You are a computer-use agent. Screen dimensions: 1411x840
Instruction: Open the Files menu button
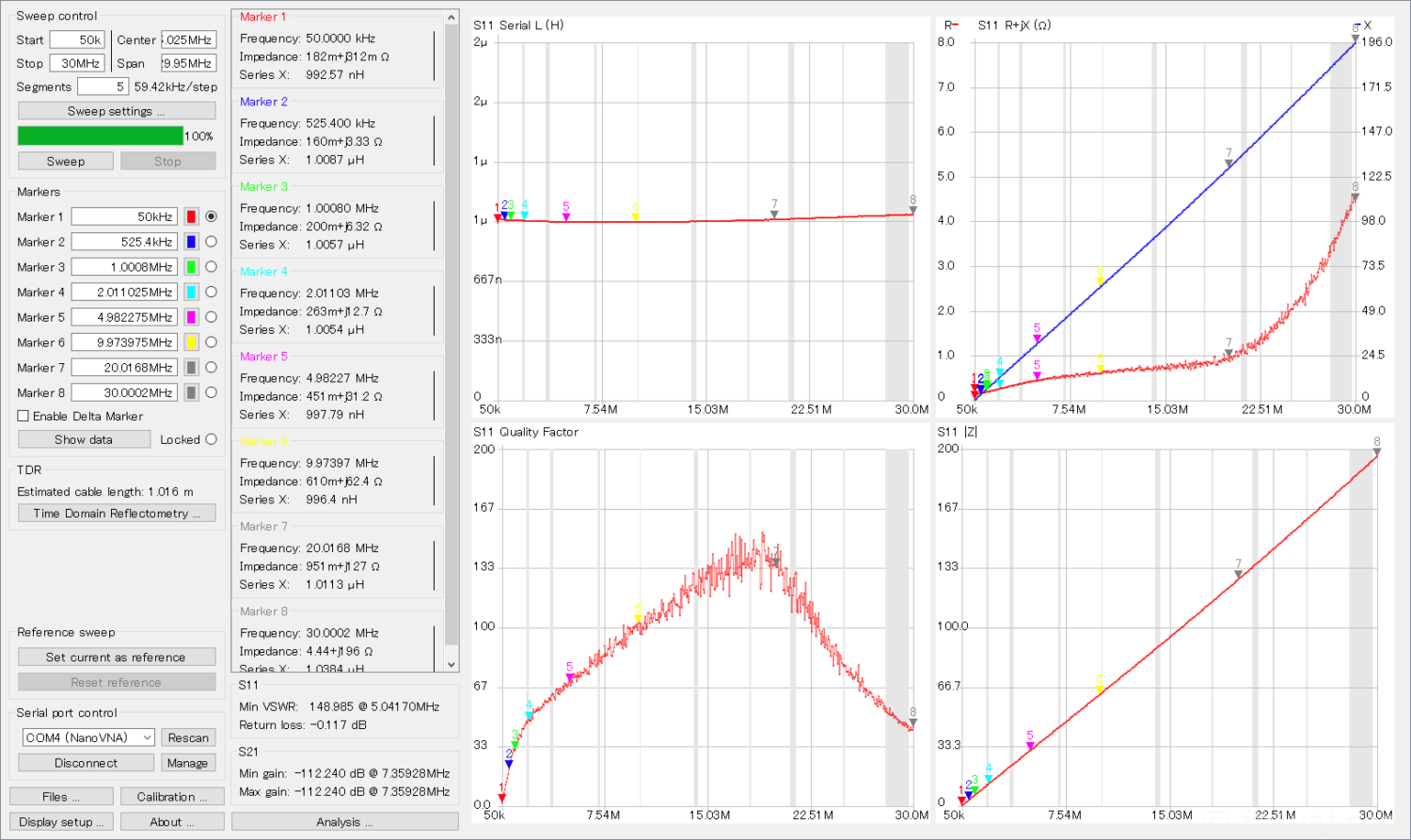[61, 797]
